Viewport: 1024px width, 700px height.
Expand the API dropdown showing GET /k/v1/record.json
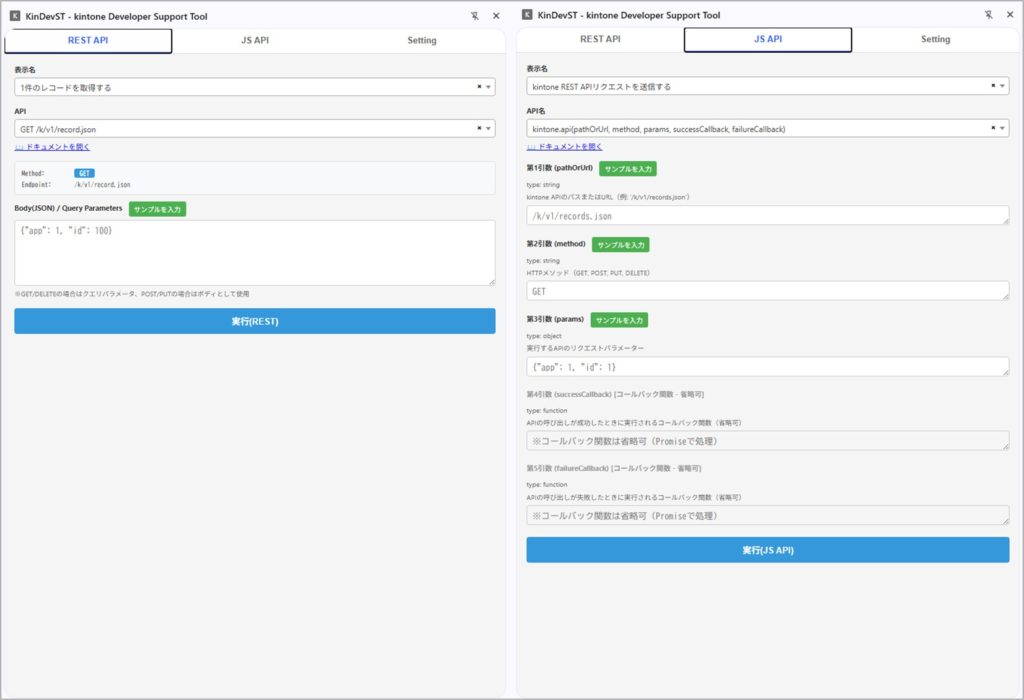[489, 128]
